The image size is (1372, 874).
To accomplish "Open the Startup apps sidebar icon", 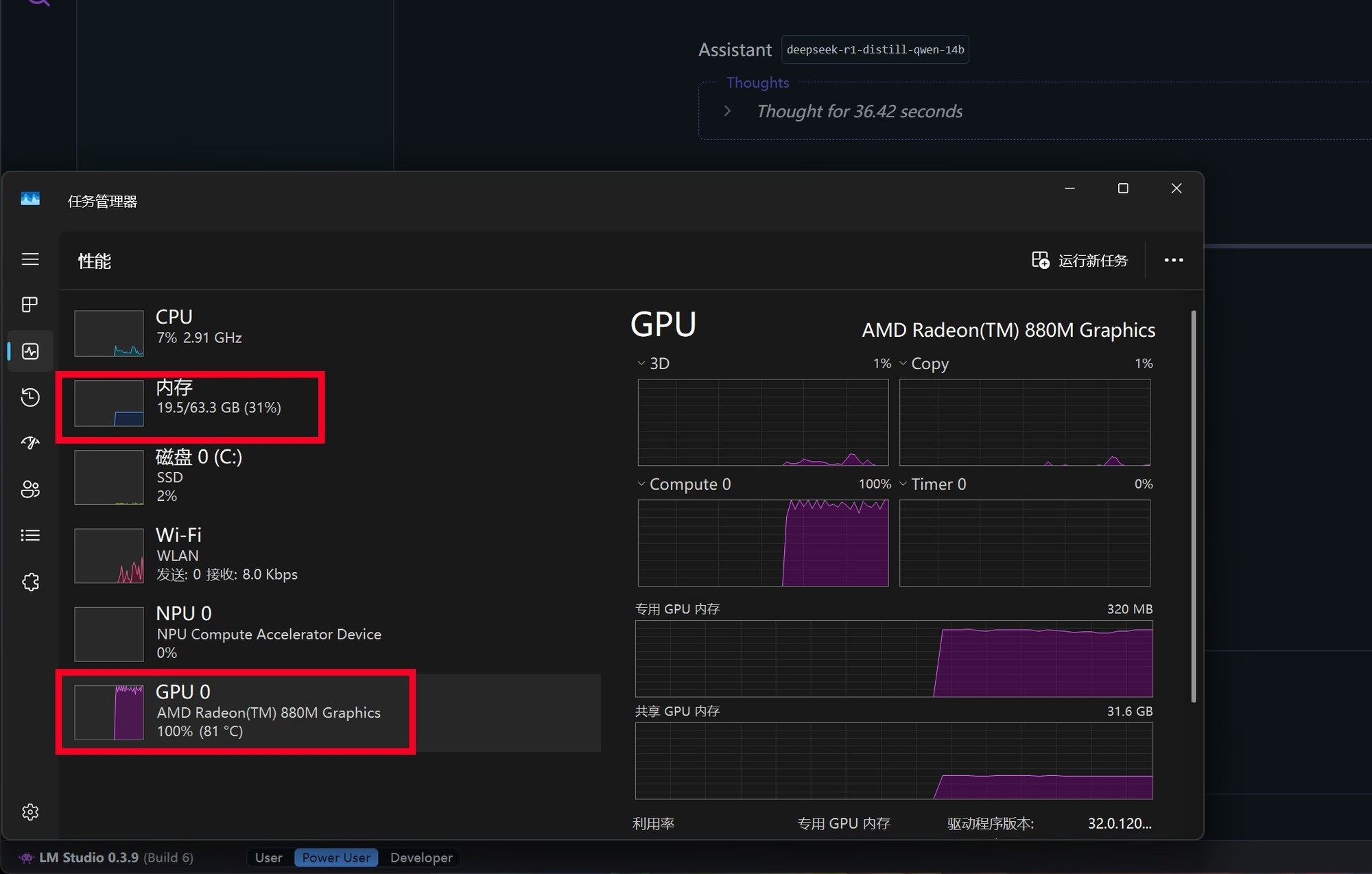I will point(30,443).
